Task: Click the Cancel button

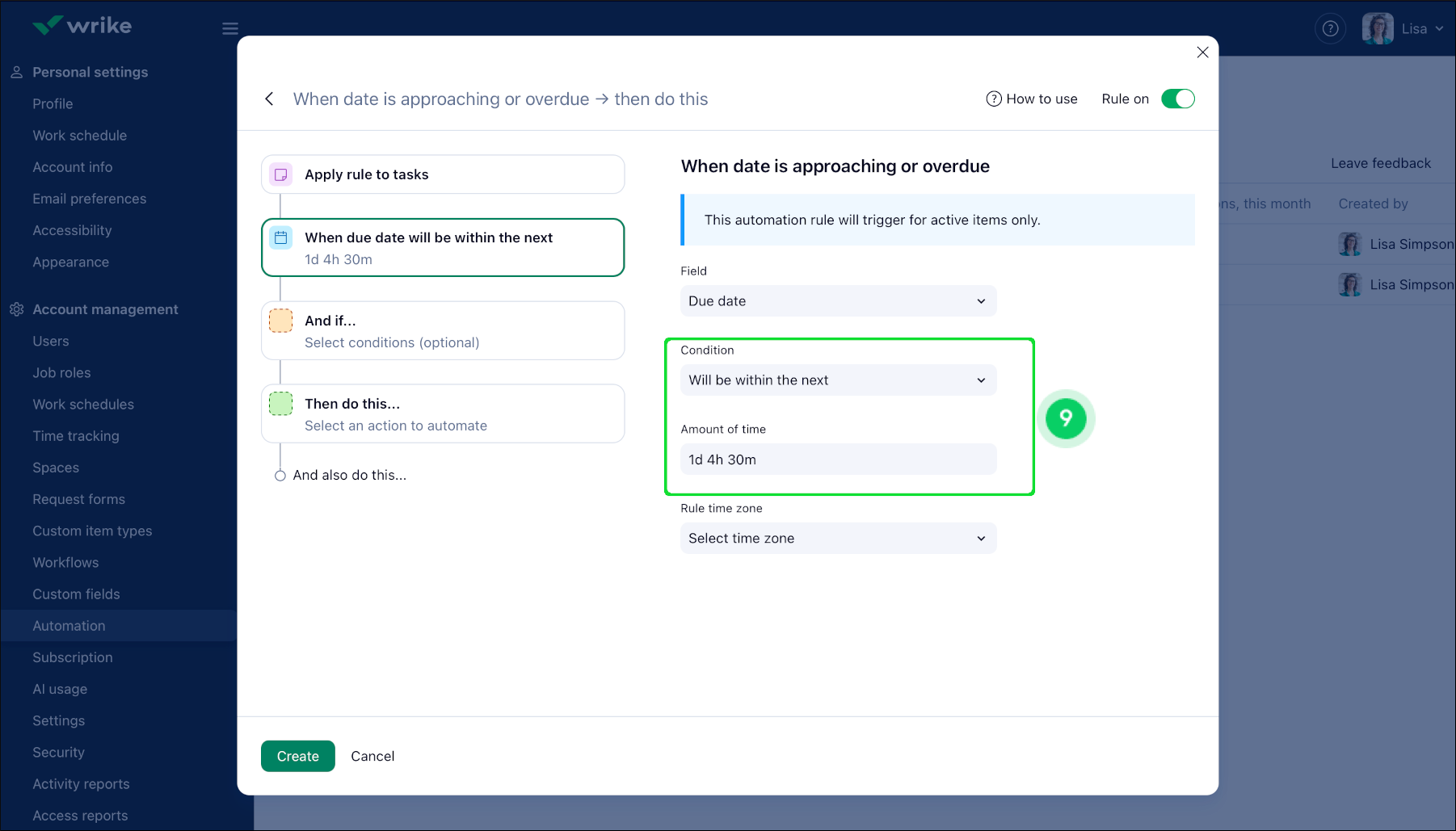Action: pyautogui.click(x=372, y=756)
